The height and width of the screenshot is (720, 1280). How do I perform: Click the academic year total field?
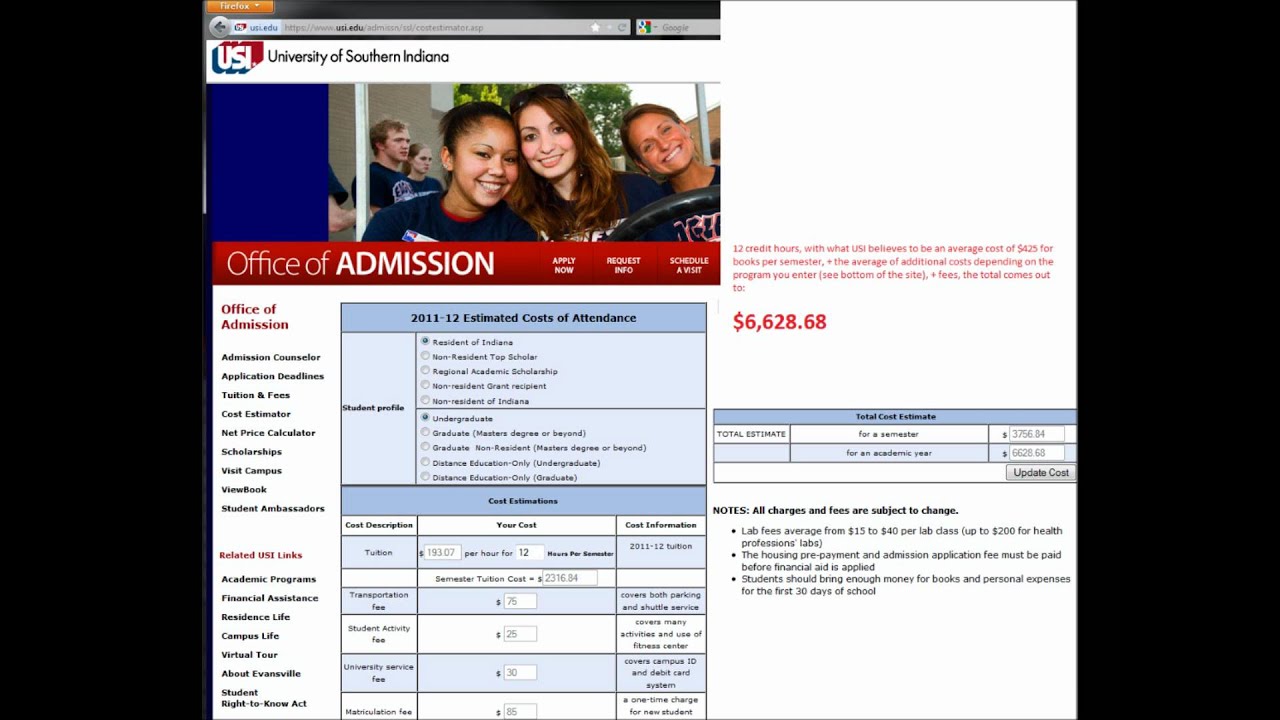(x=1037, y=453)
